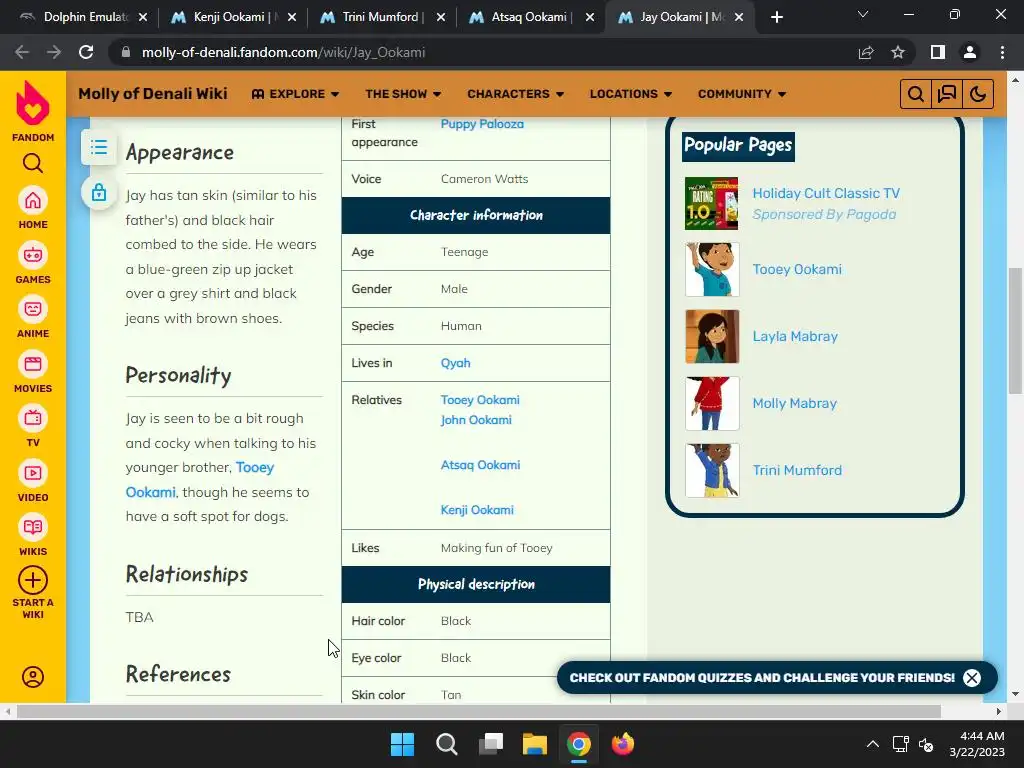This screenshot has height=768, width=1024.
Task: Open user profile icon in Fandom sidebar
Action: click(33, 677)
